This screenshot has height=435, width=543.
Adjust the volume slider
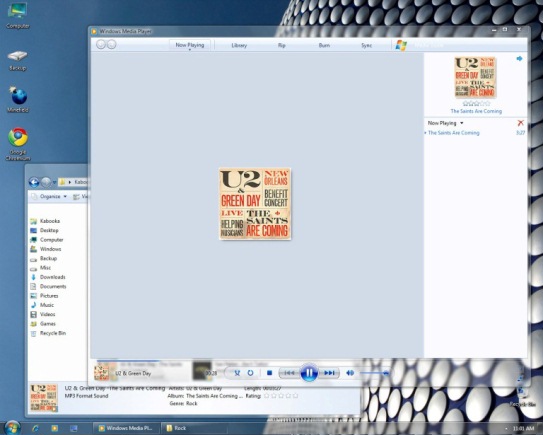[x=374, y=373]
